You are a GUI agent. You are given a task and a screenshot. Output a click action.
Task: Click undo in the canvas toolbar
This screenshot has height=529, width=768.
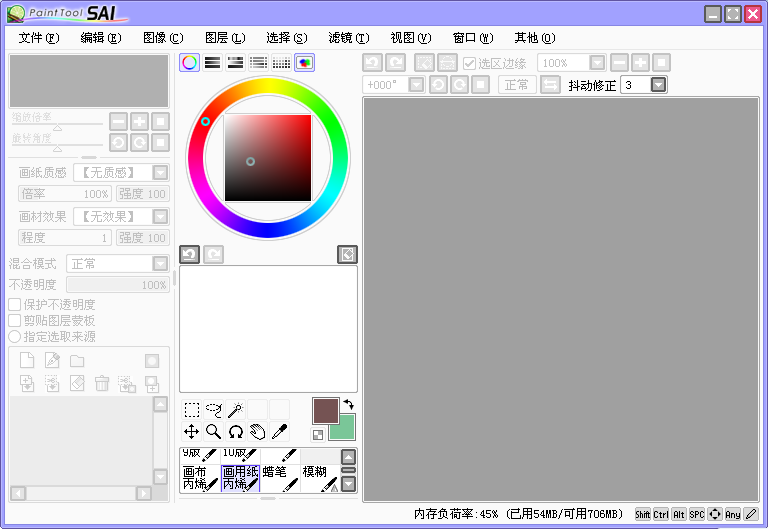coord(372,63)
